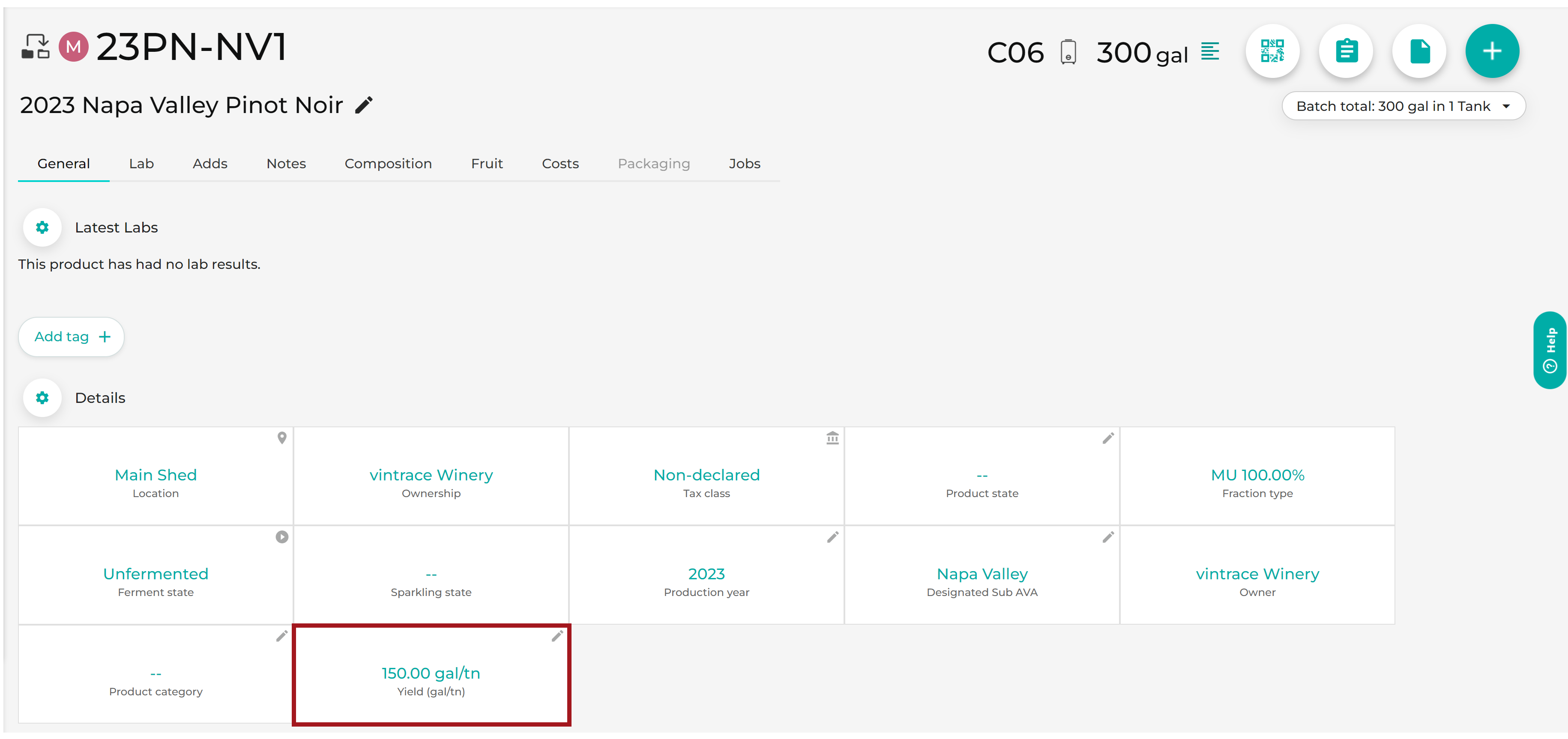Switch to the Notes tab
This screenshot has width=1568, height=739.
tap(286, 164)
